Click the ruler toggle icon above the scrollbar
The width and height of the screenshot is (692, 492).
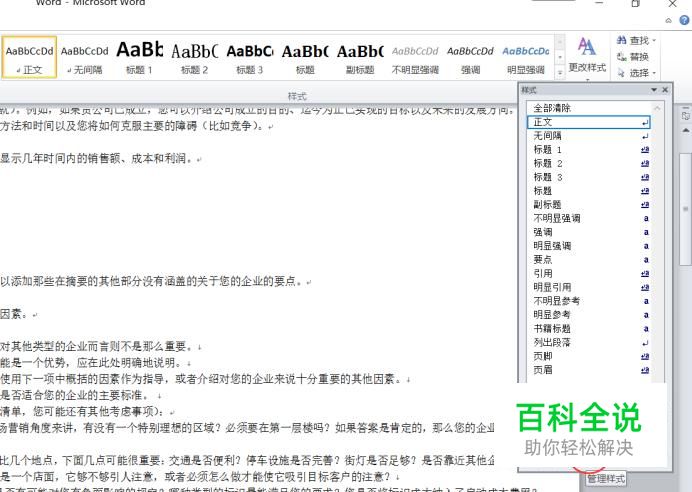point(685,116)
